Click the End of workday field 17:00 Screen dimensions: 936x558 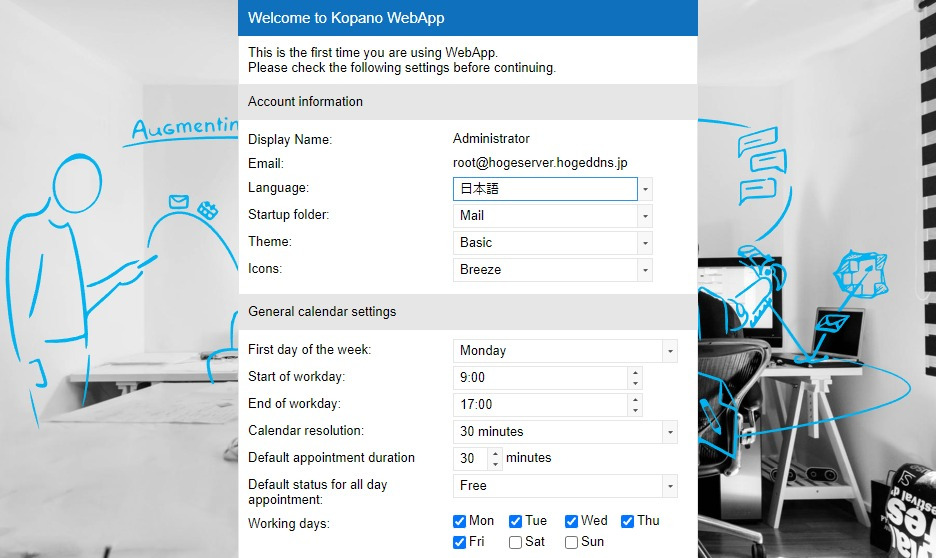pyautogui.click(x=540, y=405)
